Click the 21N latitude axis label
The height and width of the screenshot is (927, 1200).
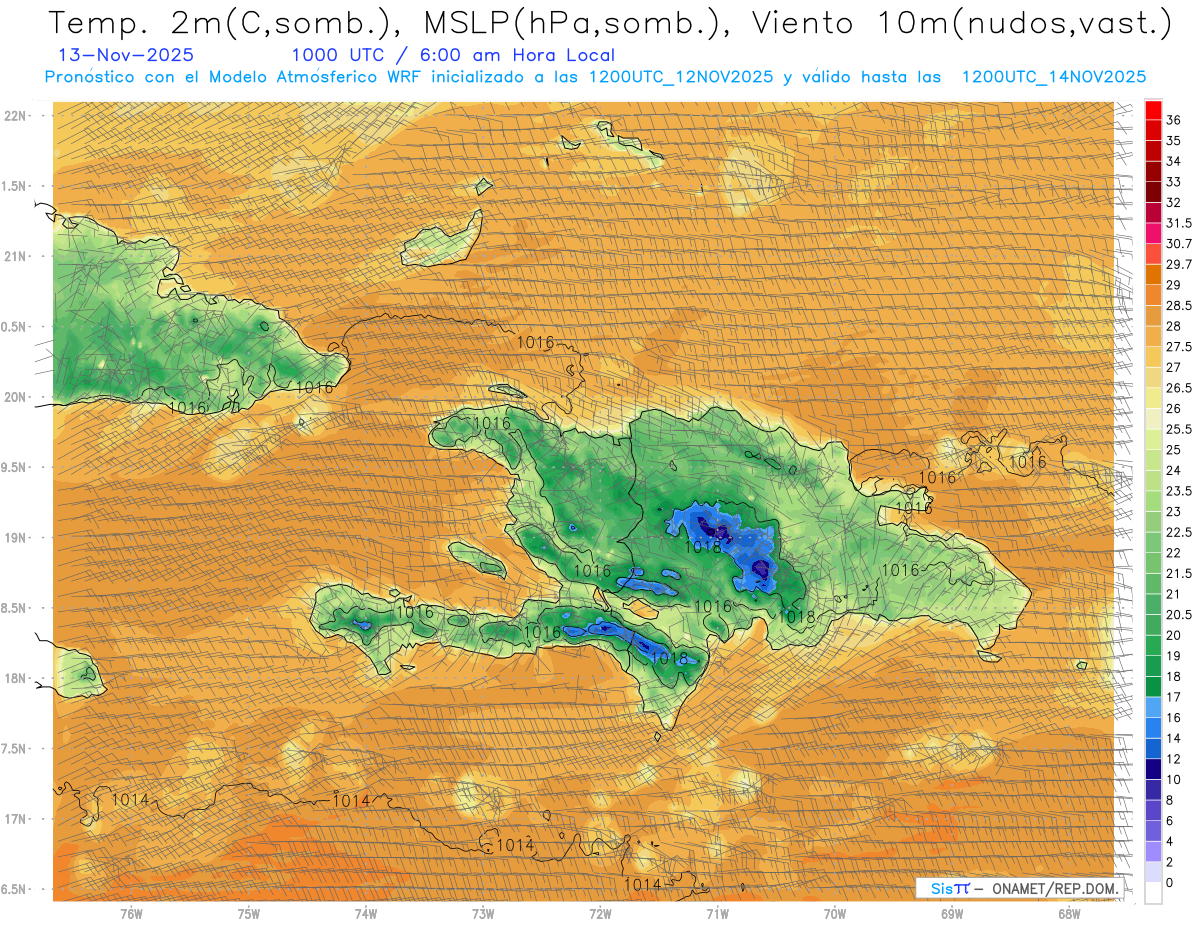[x=16, y=257]
